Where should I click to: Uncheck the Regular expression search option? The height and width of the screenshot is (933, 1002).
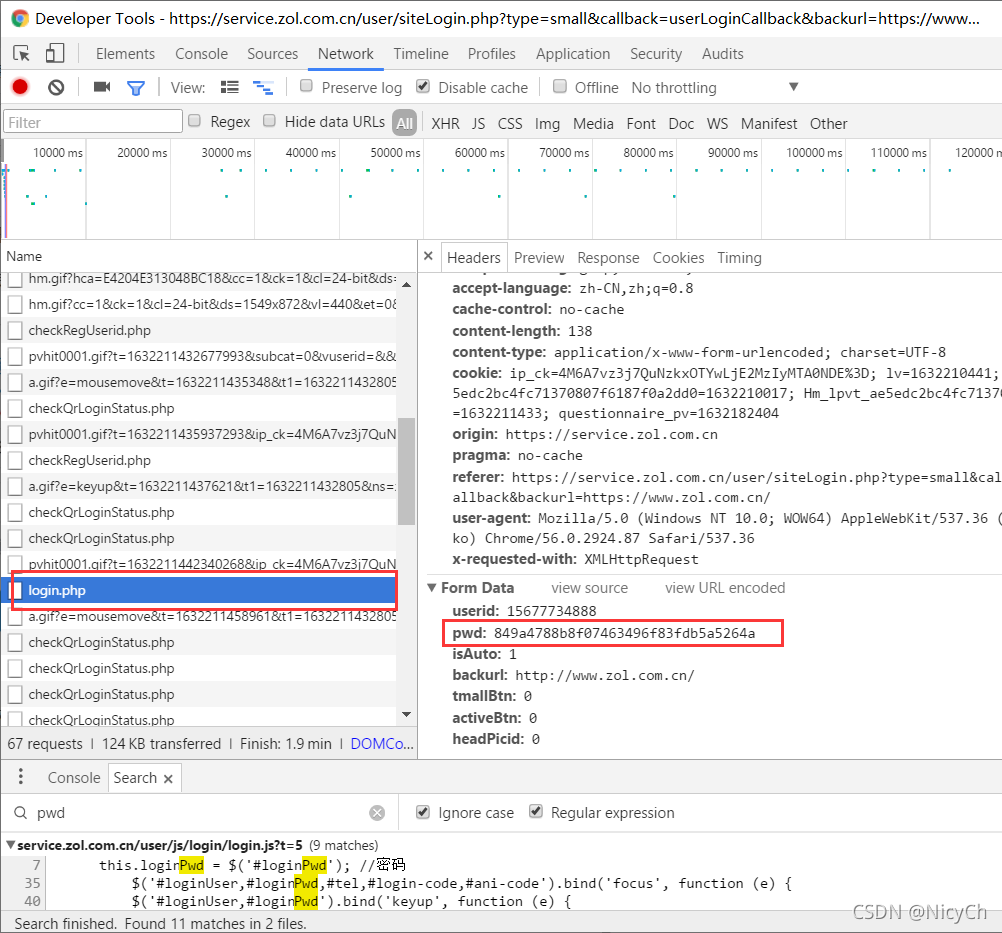point(536,812)
